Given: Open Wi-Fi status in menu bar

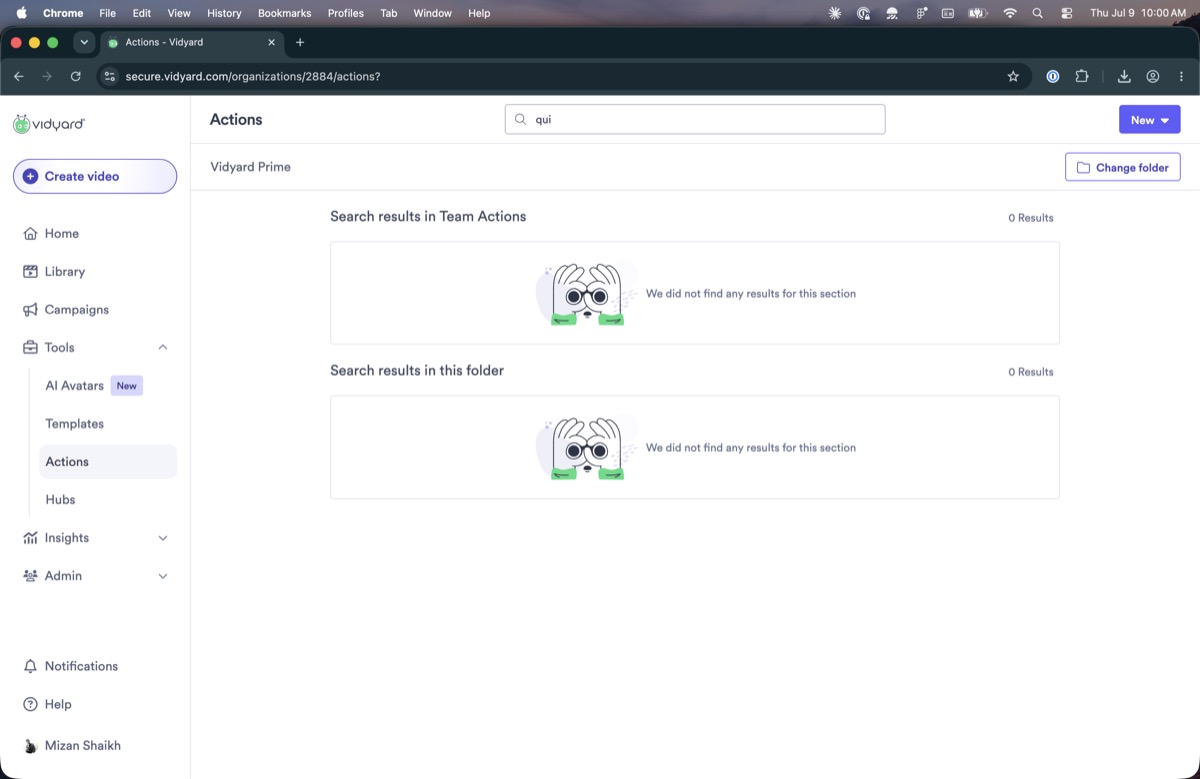Looking at the screenshot, I should (x=1010, y=13).
